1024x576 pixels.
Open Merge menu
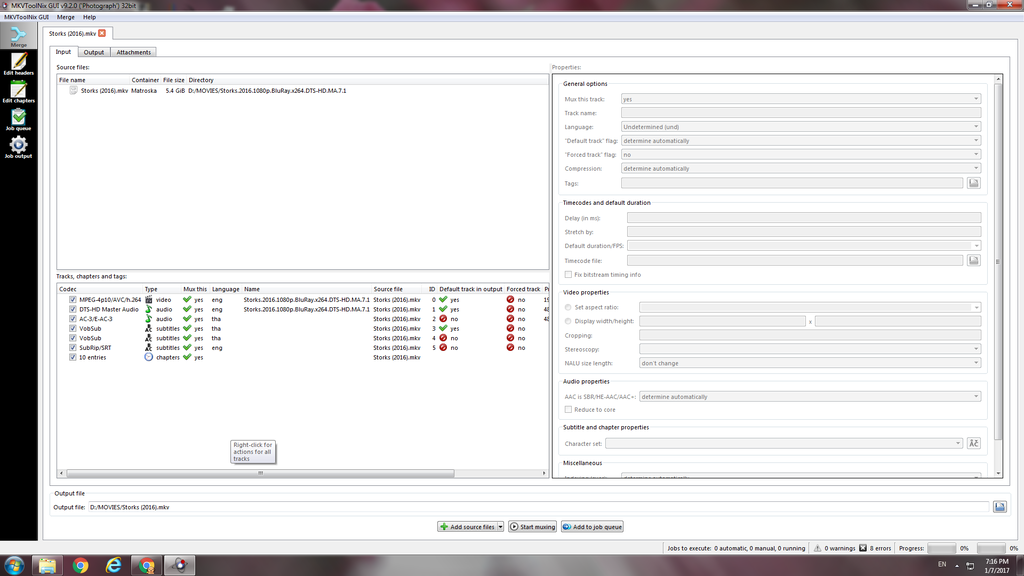tap(65, 17)
